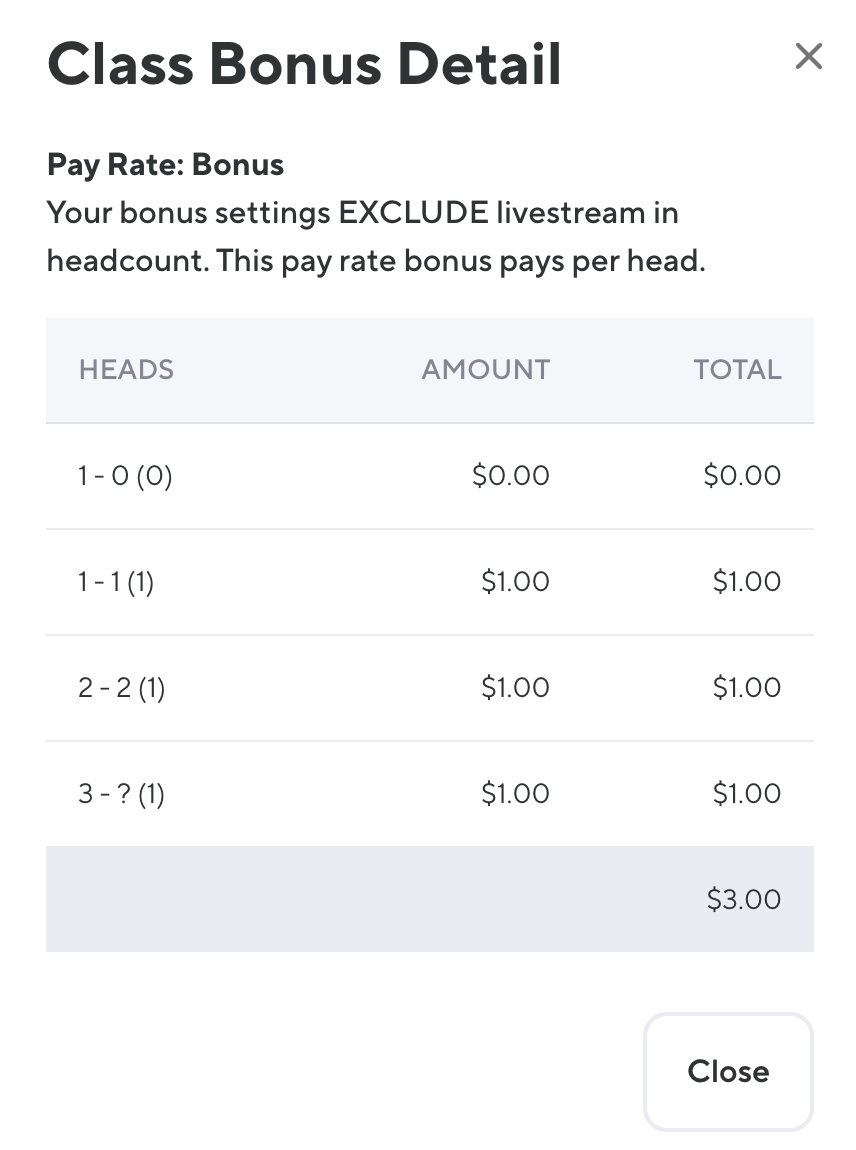Image resolution: width=856 pixels, height=1150 pixels.
Task: Select the "1 - 1 (1)" heads row
Action: tap(116, 582)
